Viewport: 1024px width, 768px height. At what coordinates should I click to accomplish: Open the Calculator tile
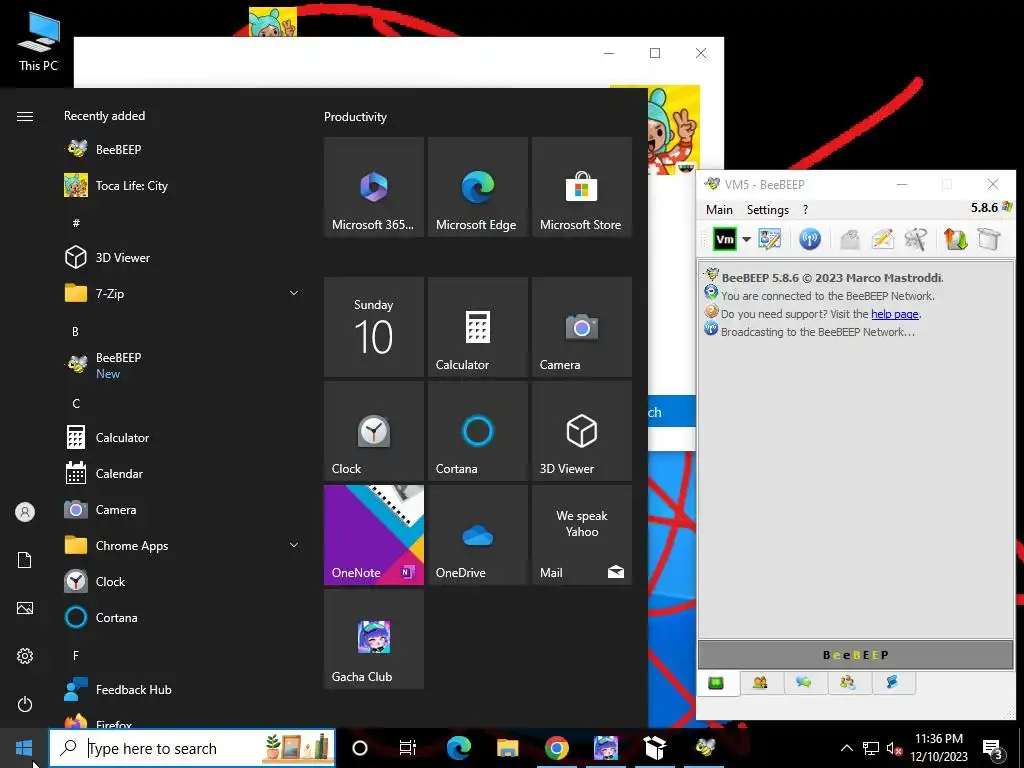(x=477, y=327)
